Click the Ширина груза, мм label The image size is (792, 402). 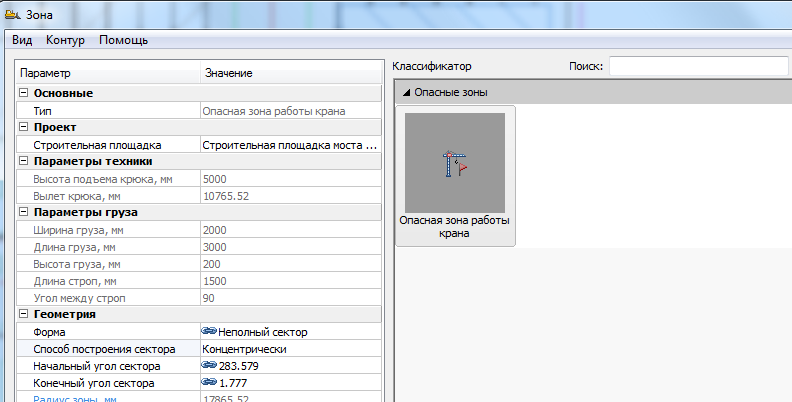pyautogui.click(x=78, y=230)
